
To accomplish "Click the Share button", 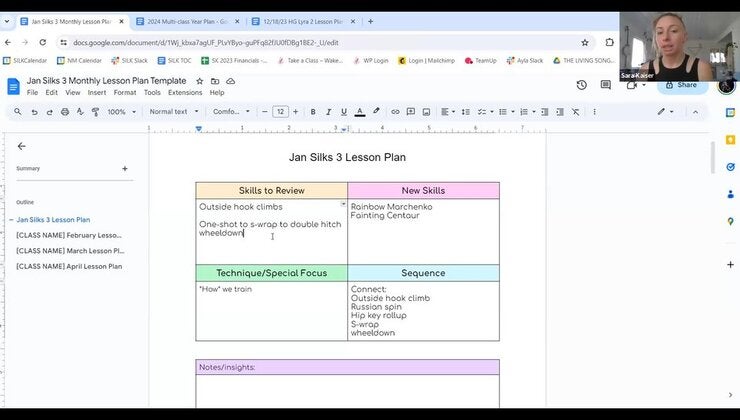I will point(682,85).
